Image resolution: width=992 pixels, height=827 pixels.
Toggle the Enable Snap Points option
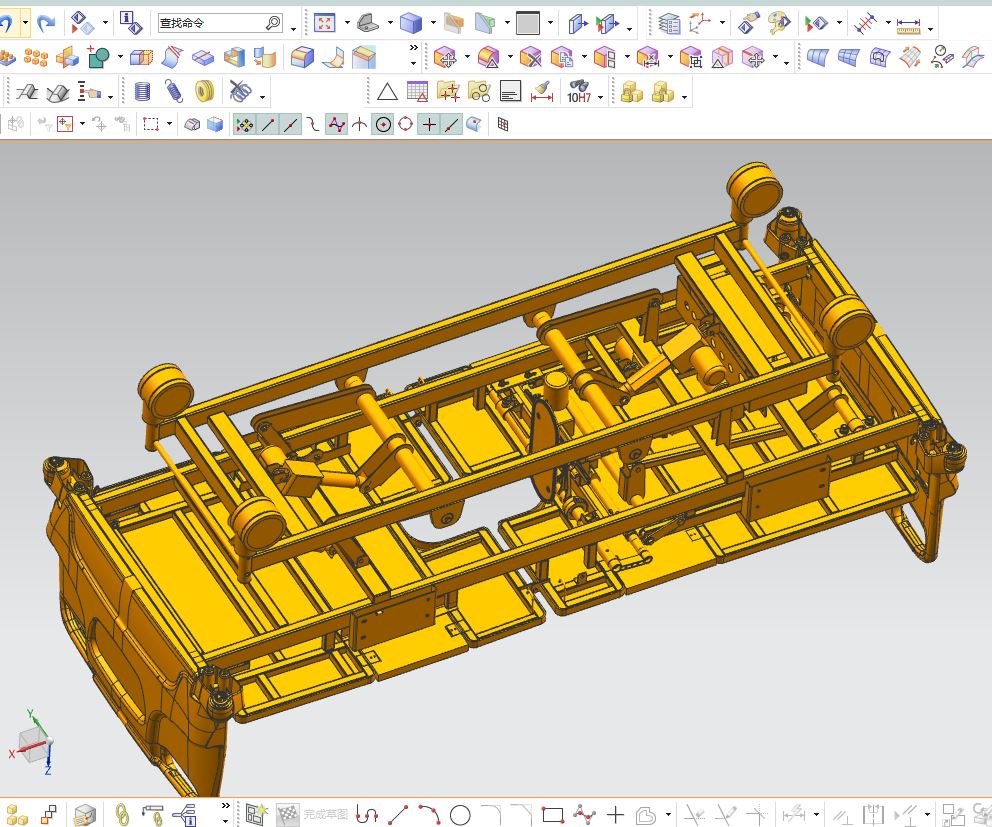245,125
